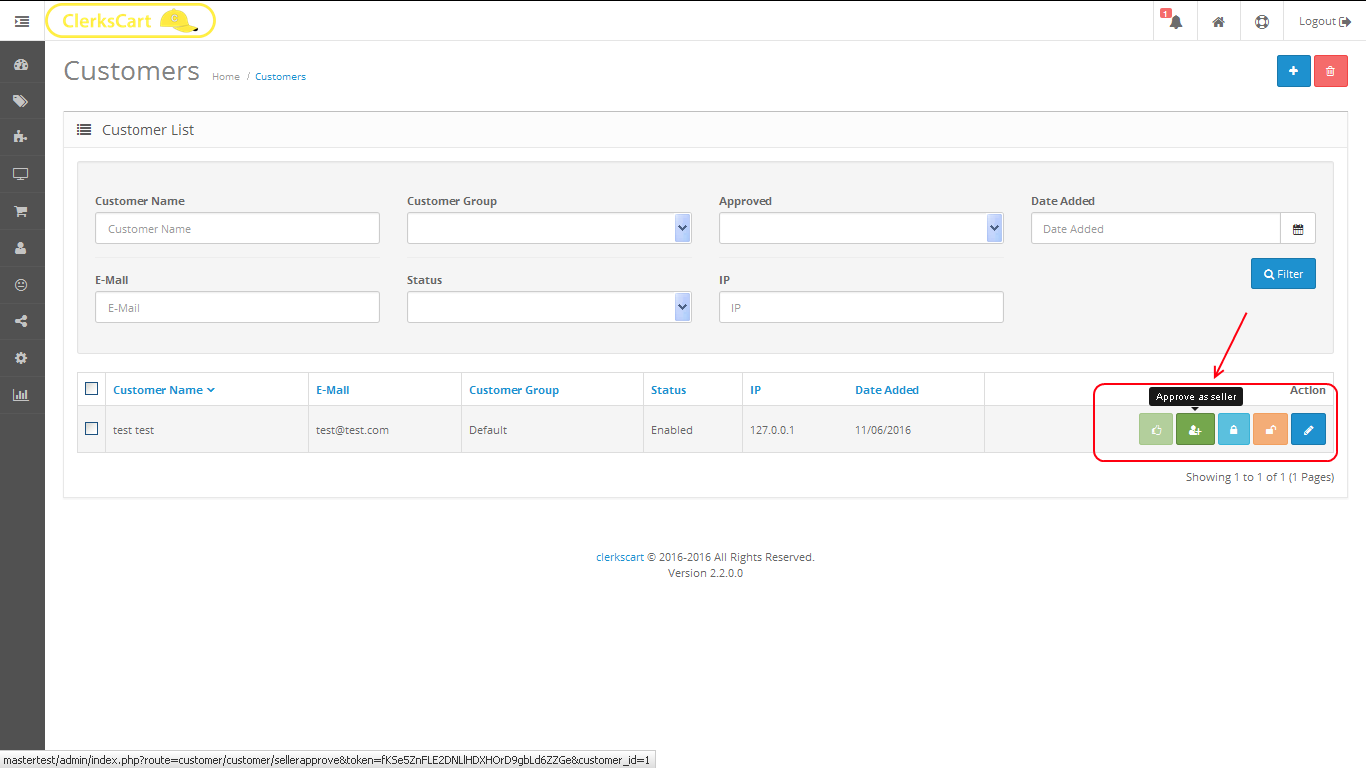
Task: Focus the IP filter field
Action: pyautogui.click(x=861, y=307)
